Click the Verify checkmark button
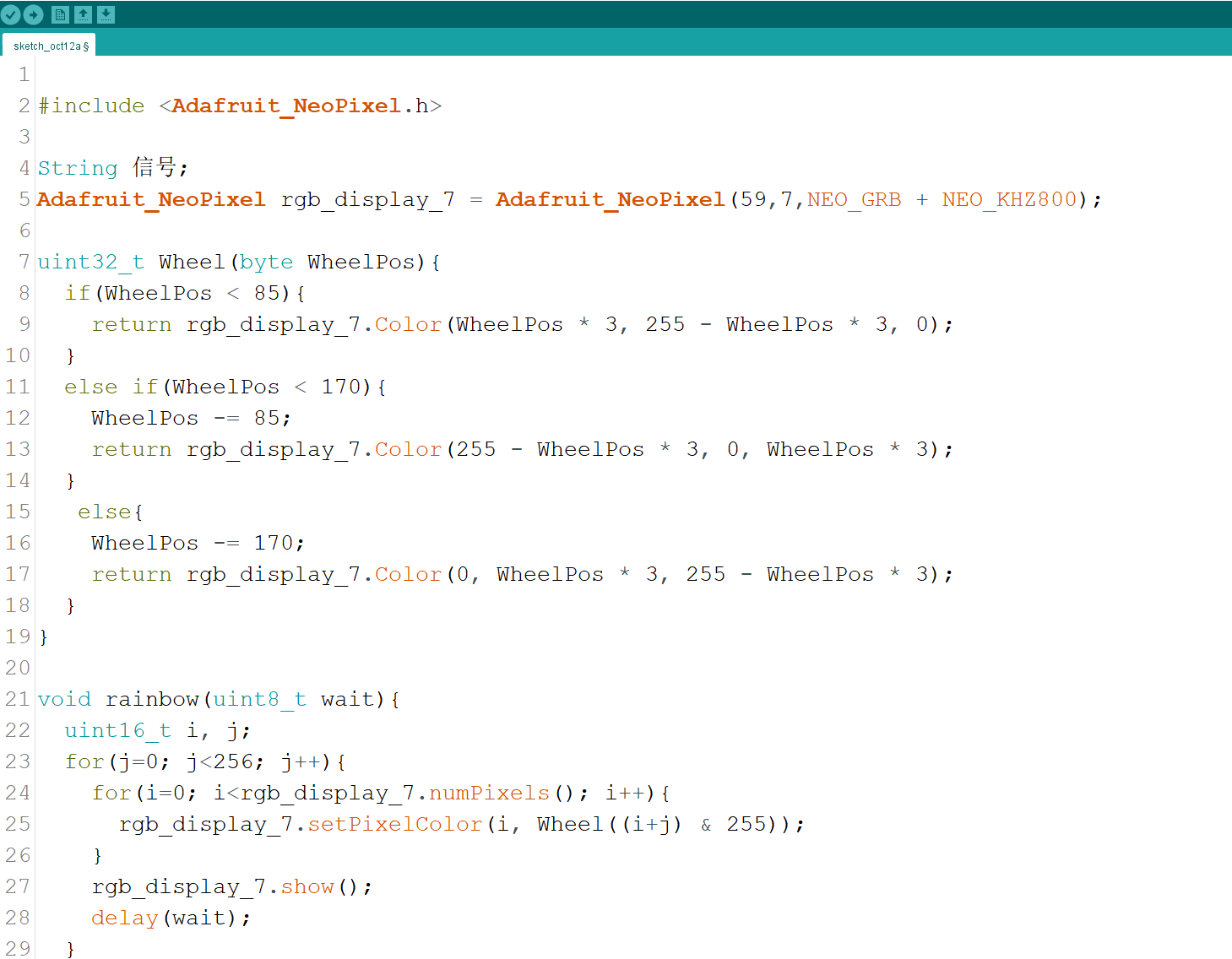 [x=11, y=14]
